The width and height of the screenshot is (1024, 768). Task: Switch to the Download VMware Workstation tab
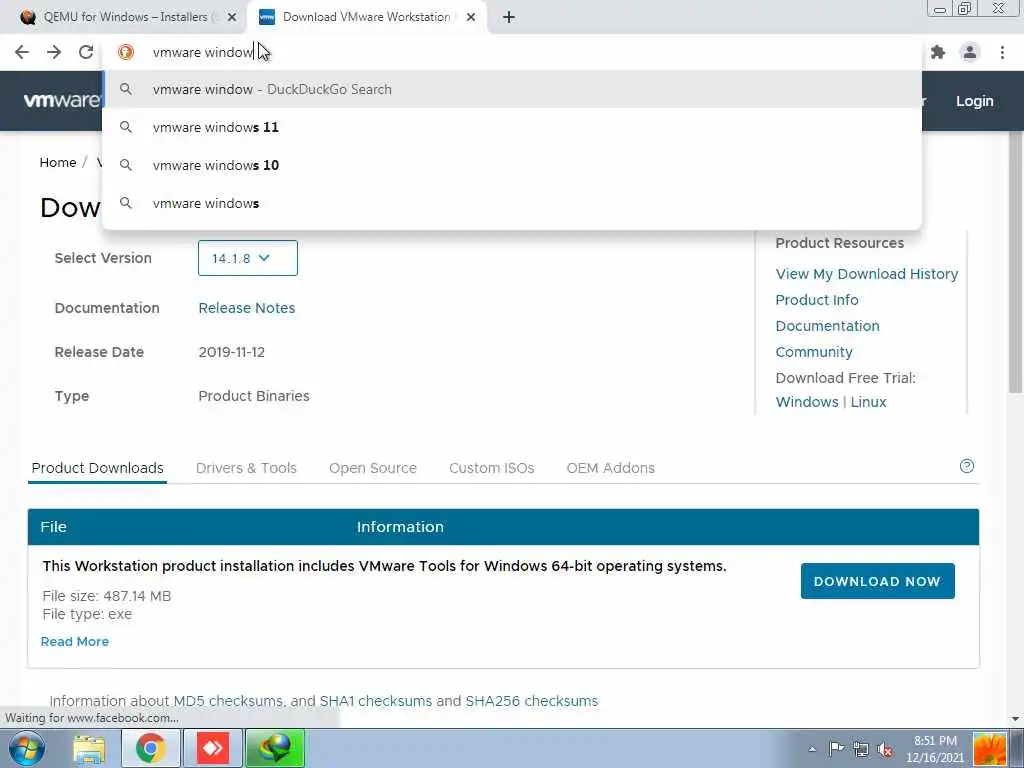coord(366,18)
